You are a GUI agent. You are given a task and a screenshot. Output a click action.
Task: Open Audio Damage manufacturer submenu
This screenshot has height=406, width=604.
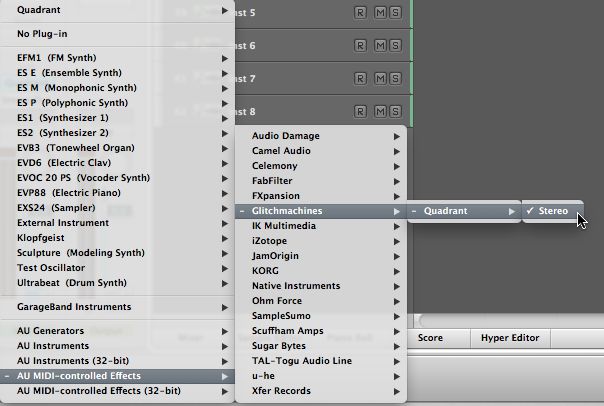click(321, 136)
